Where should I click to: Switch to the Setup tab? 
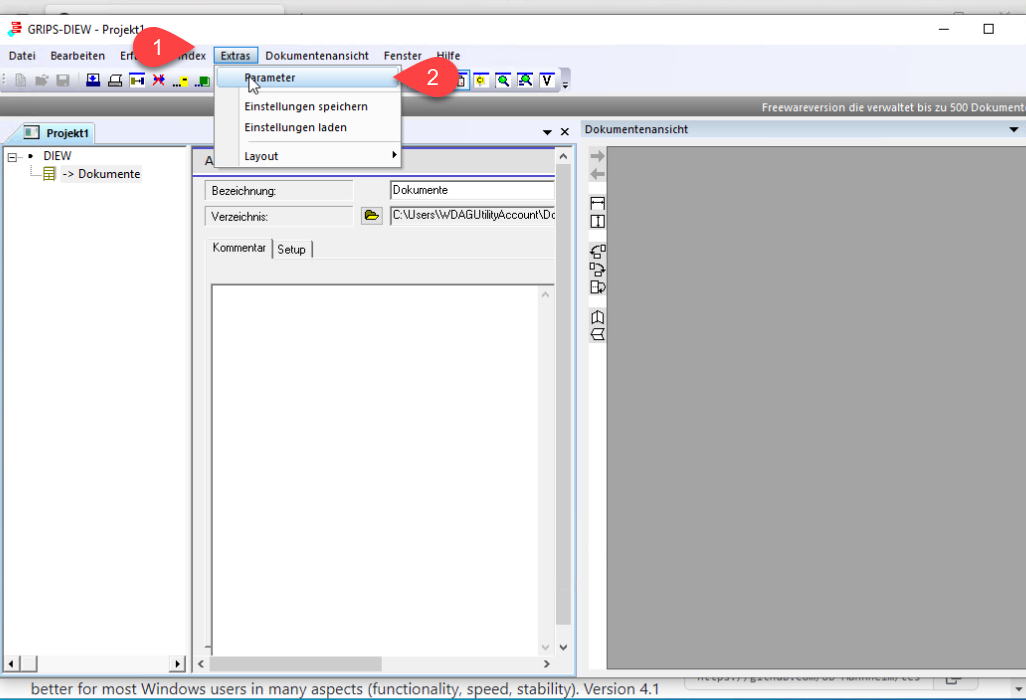coord(292,249)
